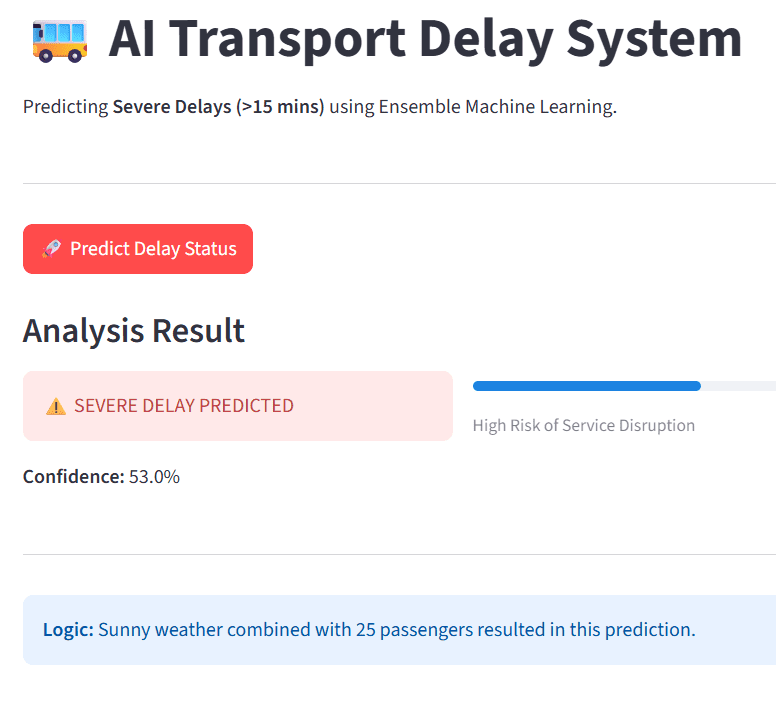Click the bold Severe Delays (>15 mins) text
The width and height of the screenshot is (776, 710).
pyautogui.click(x=218, y=107)
